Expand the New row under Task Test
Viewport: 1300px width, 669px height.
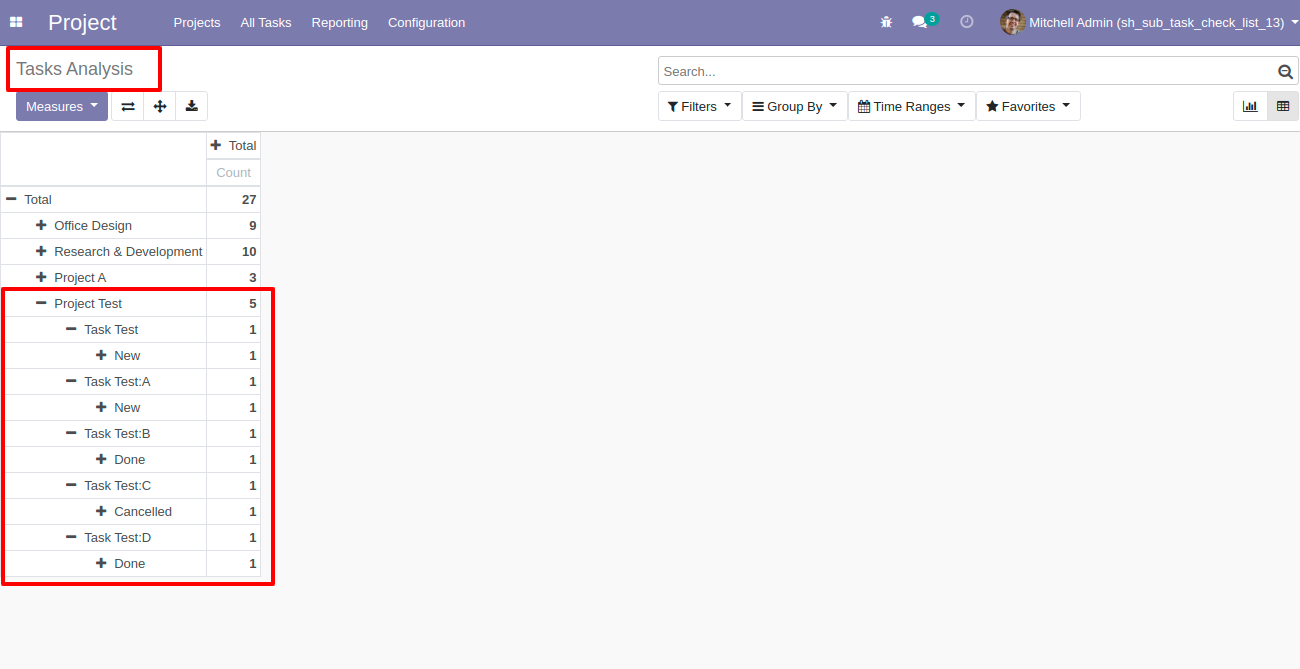click(x=104, y=355)
